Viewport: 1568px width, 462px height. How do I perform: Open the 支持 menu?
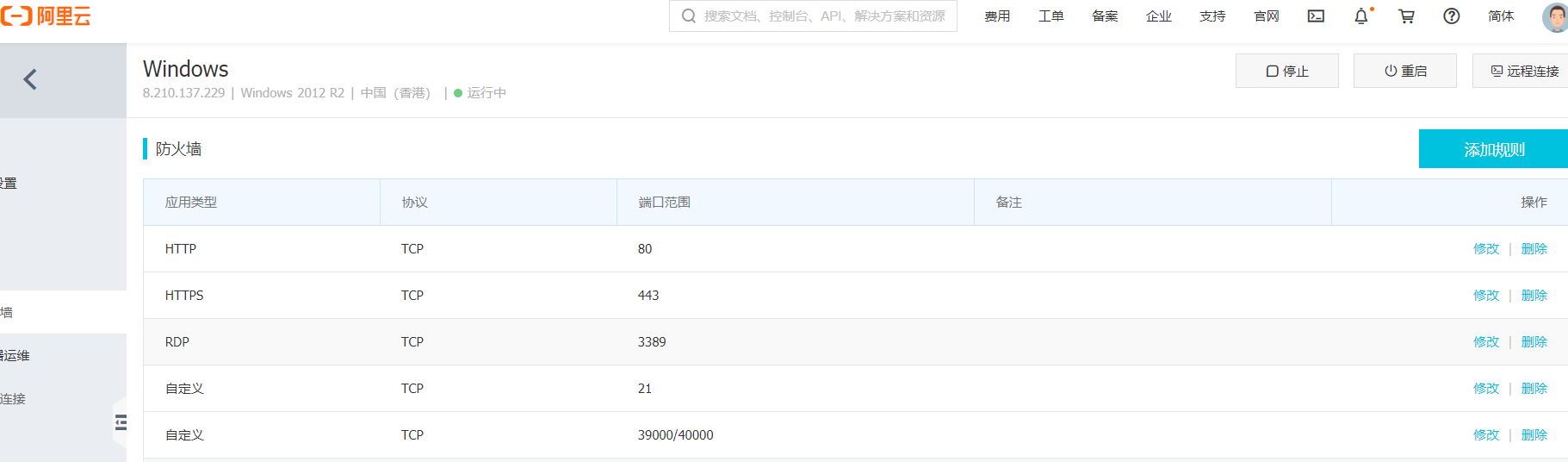click(1212, 16)
